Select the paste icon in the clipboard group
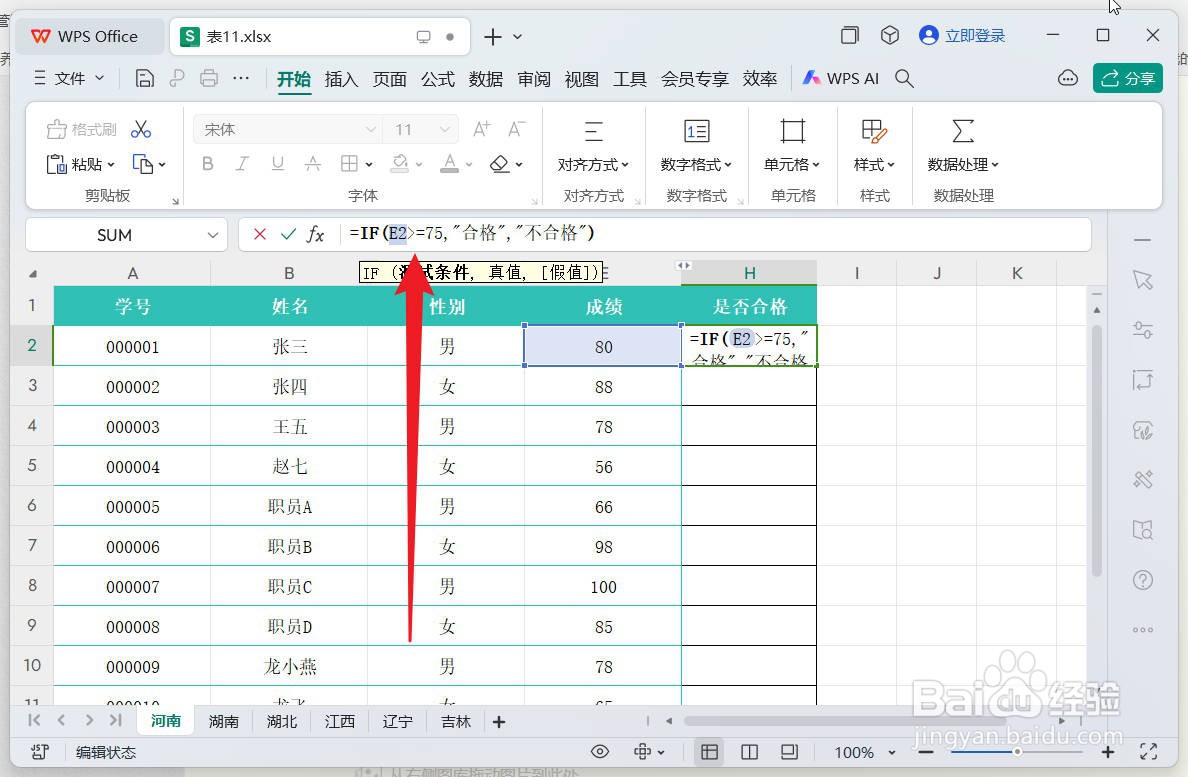The image size is (1188, 777). pyautogui.click(x=57, y=164)
